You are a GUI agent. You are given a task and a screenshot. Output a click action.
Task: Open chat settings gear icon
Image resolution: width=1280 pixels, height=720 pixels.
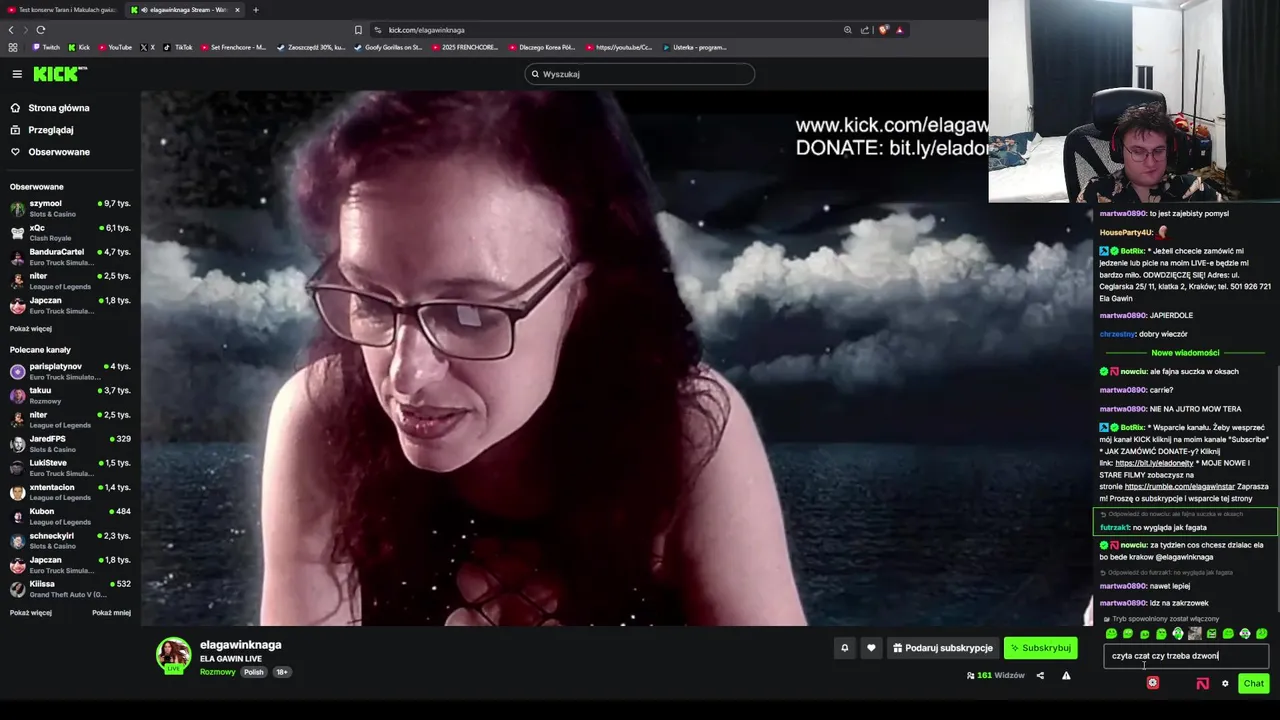point(1225,684)
